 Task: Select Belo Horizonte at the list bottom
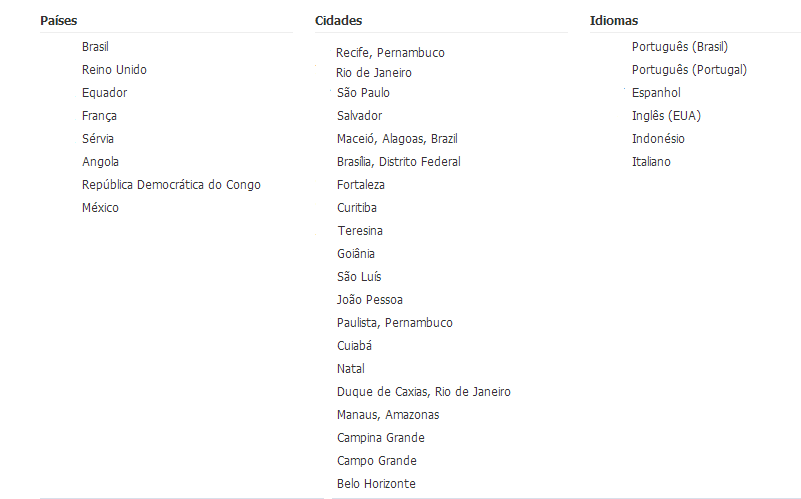[x=376, y=484]
